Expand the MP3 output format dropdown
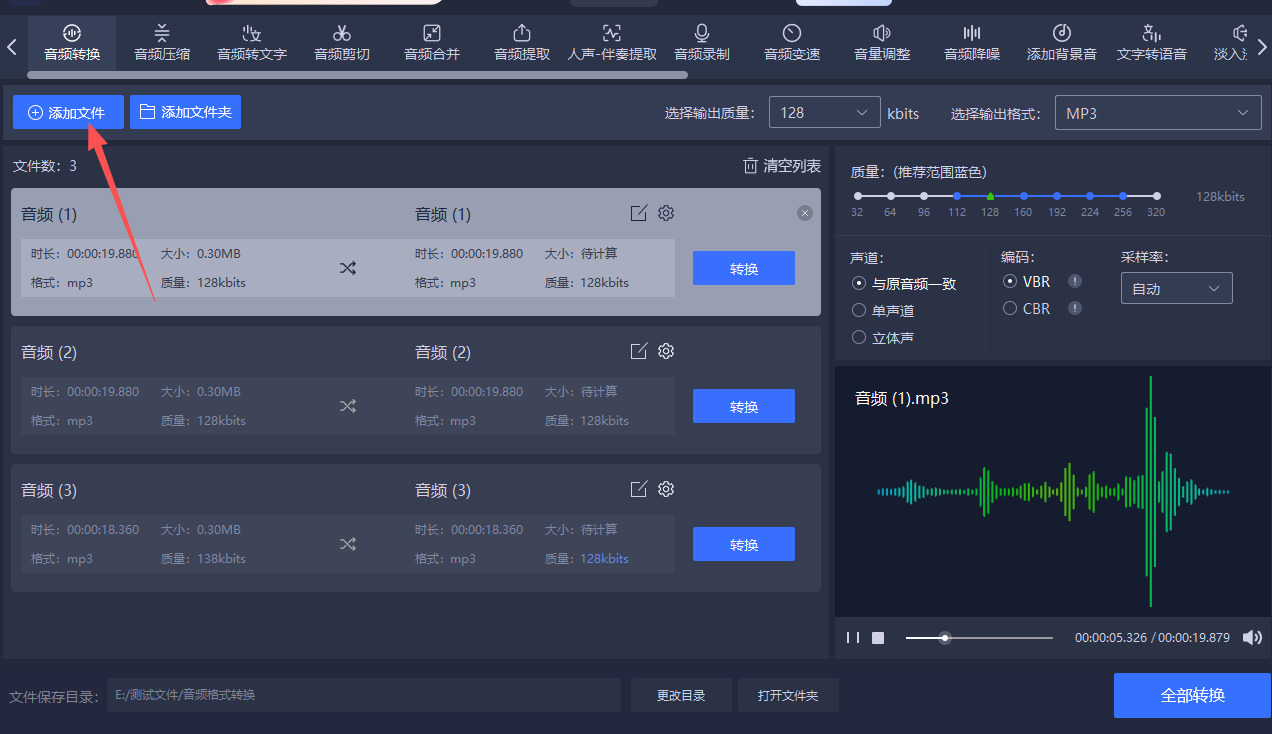Viewport: 1272px width, 734px height. 1158,113
